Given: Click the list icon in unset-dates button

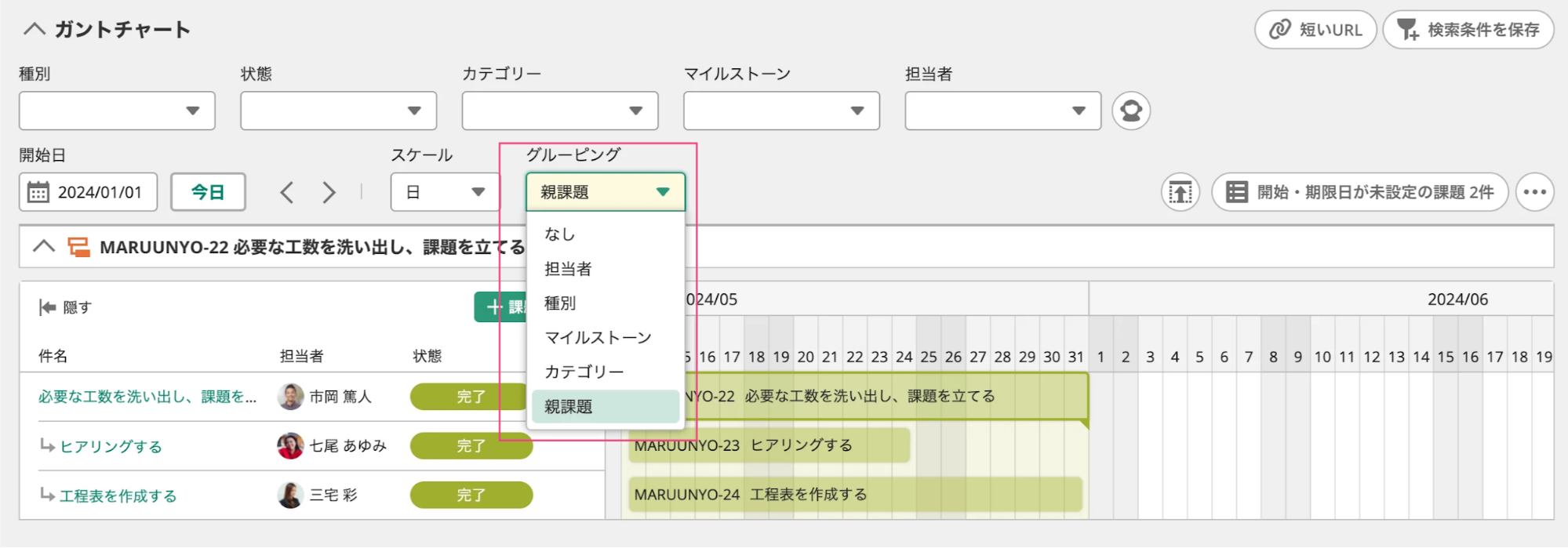Looking at the screenshot, I should coord(1237,192).
